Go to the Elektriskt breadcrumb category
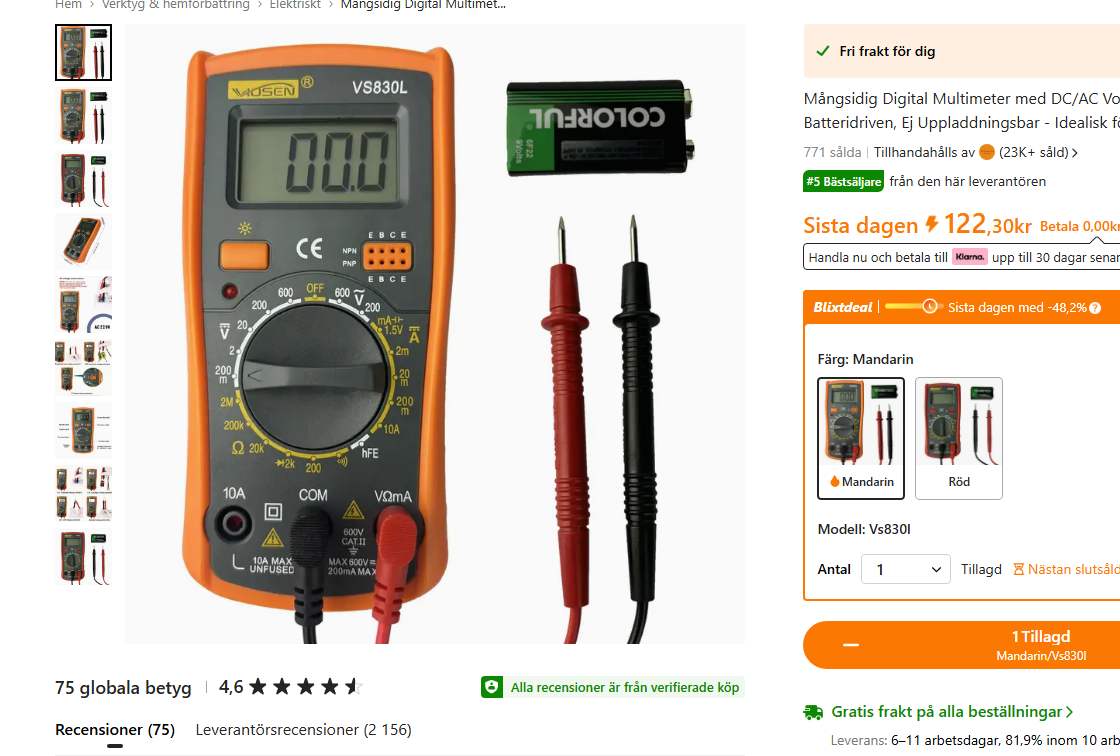This screenshot has height=756, width=1120. (x=295, y=5)
